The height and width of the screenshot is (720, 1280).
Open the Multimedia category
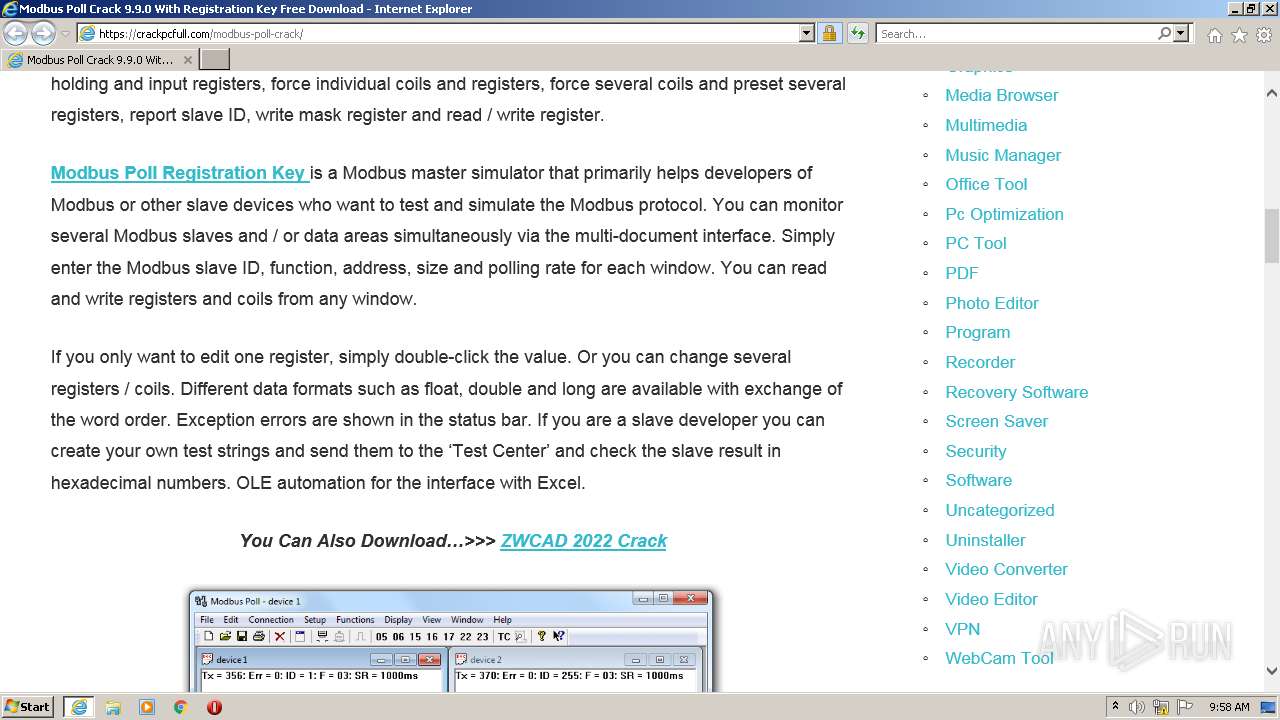(x=986, y=125)
